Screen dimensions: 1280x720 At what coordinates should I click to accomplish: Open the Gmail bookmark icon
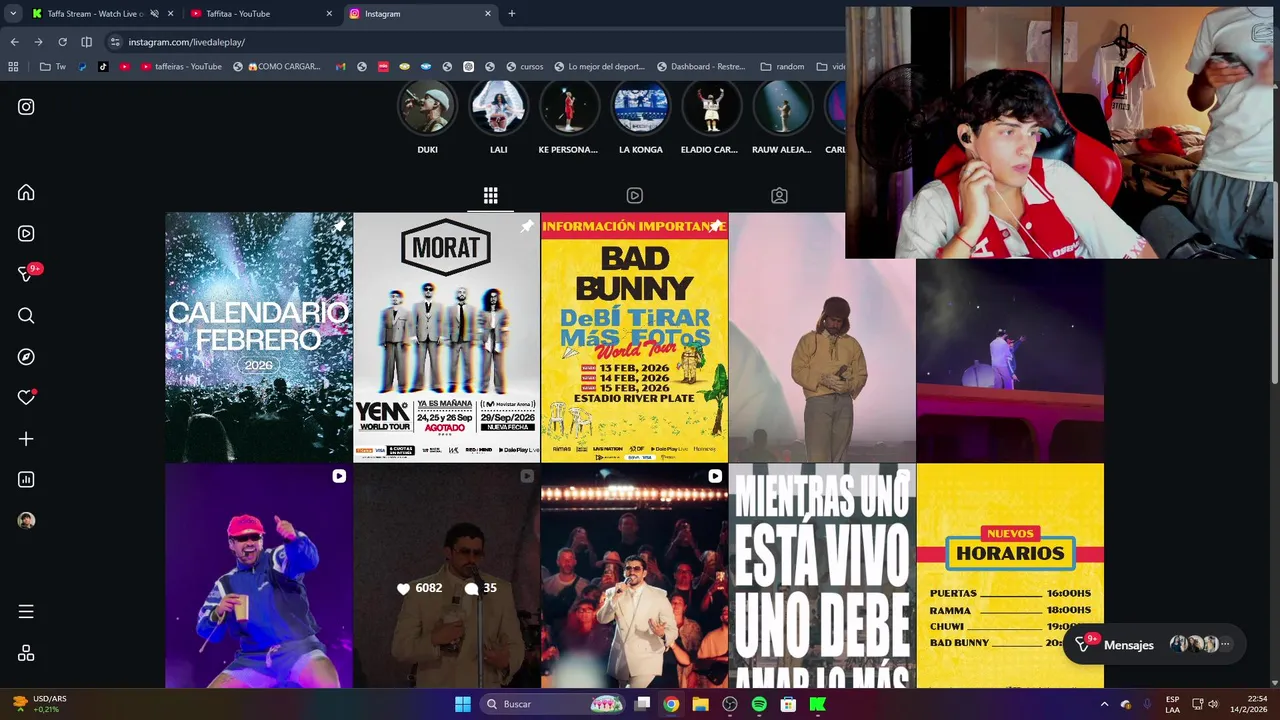(x=340, y=67)
